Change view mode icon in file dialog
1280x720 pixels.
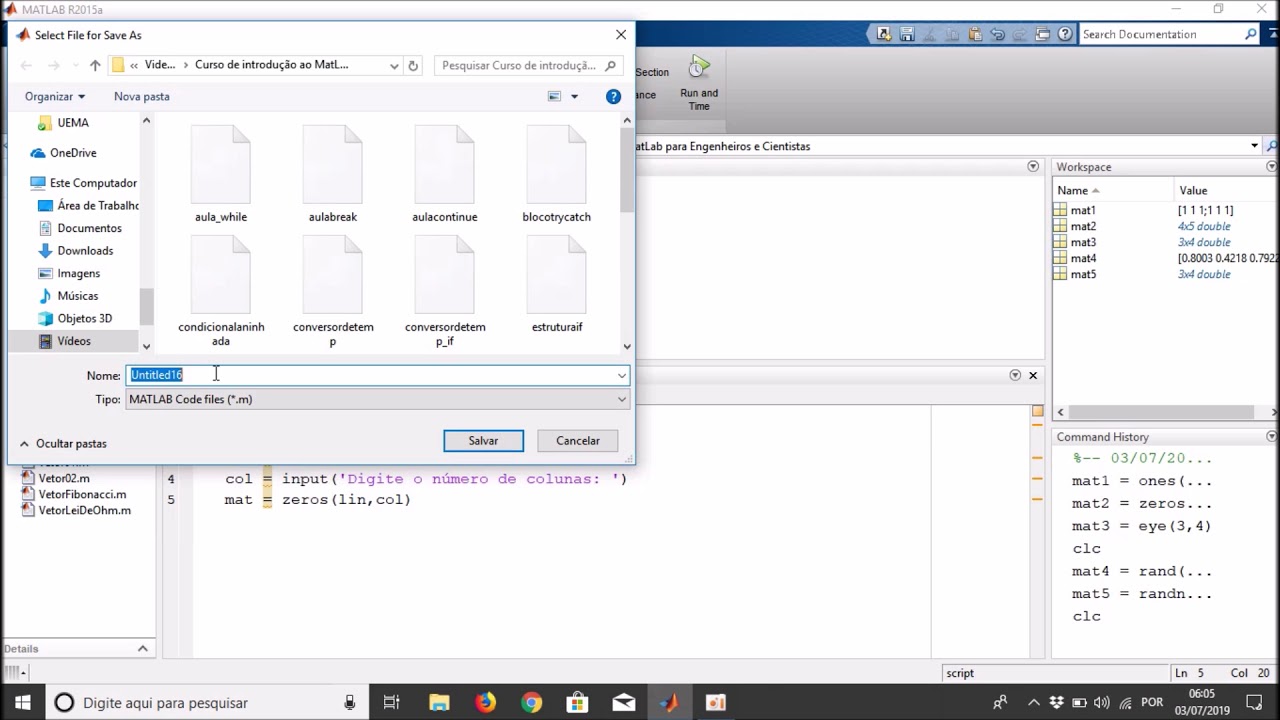point(554,96)
